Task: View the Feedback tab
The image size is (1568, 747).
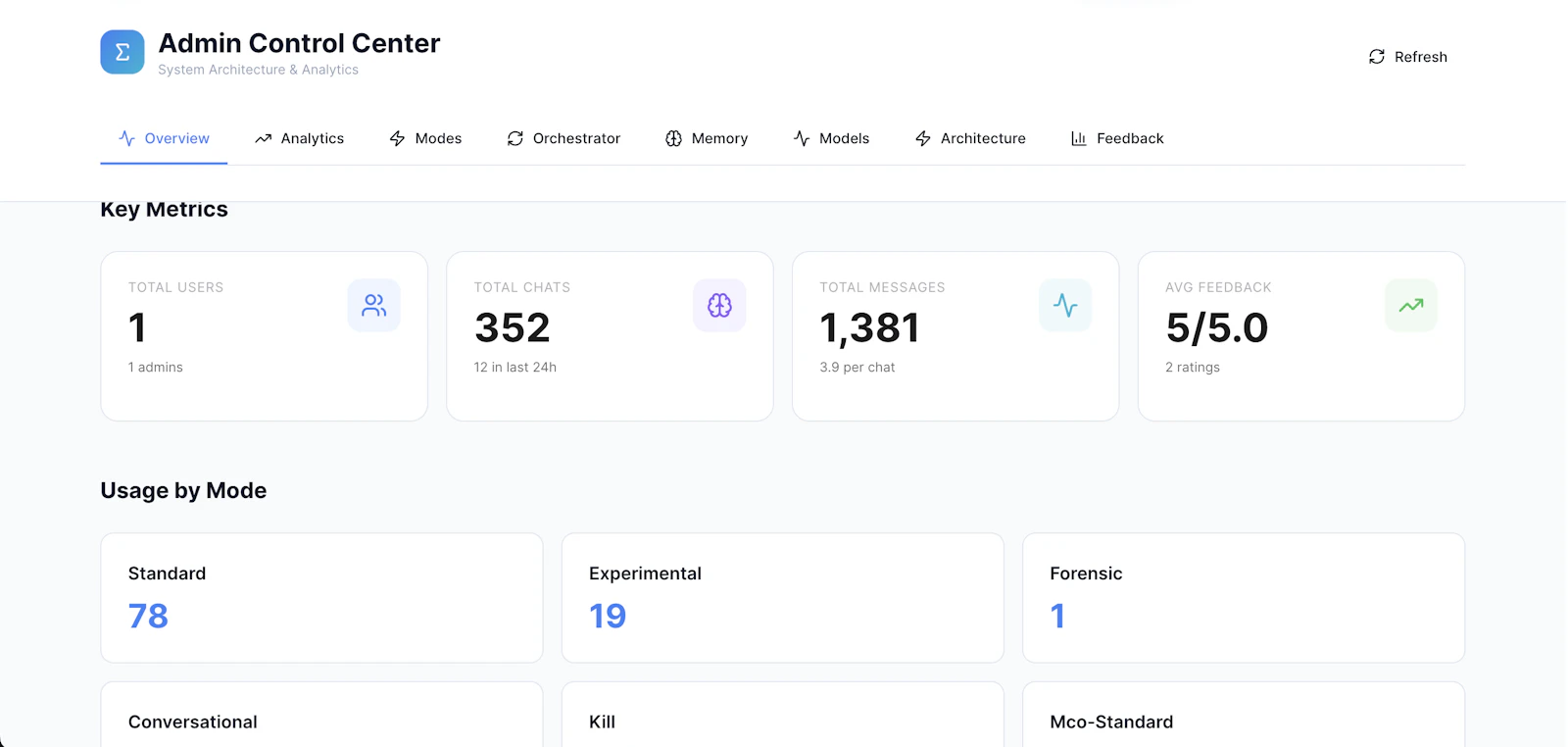Action: 1117,138
